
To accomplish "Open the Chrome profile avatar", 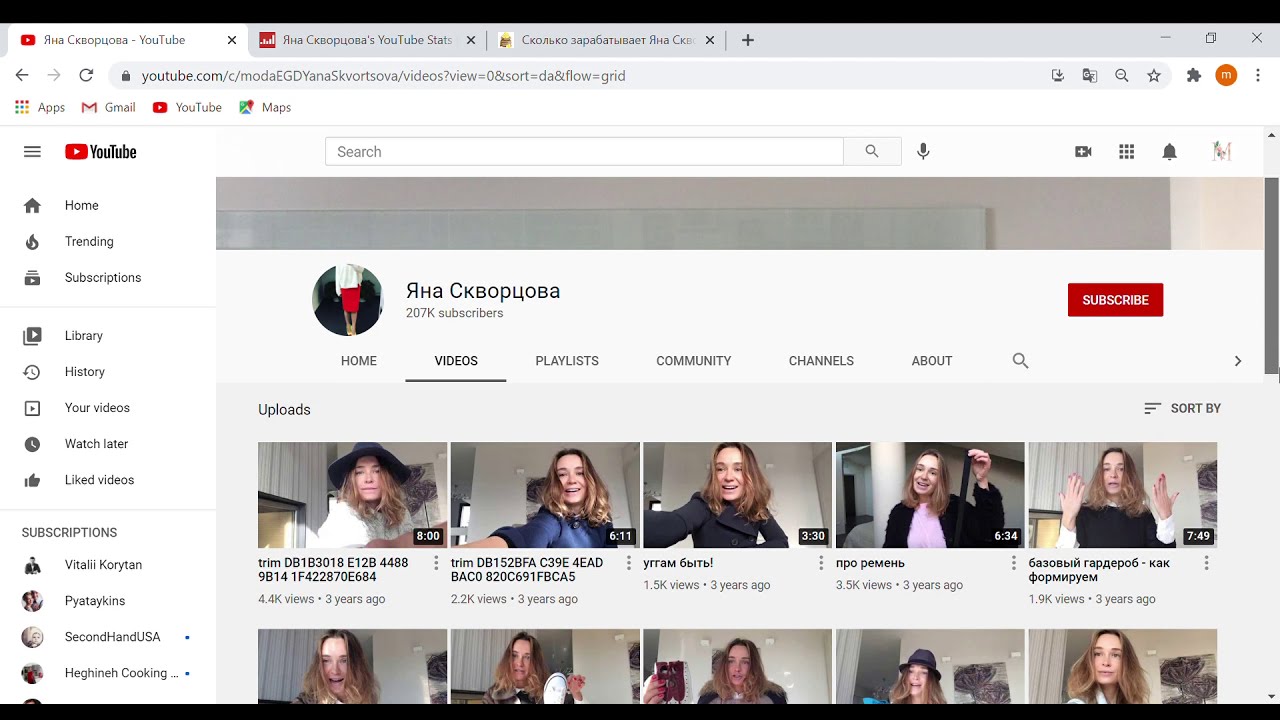I will point(1226,75).
